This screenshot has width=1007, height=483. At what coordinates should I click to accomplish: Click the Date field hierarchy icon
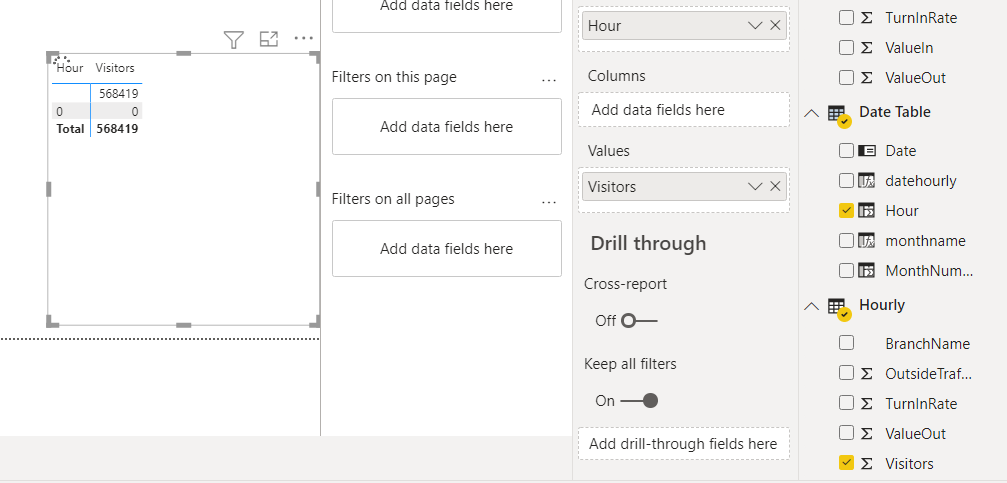[866, 151]
